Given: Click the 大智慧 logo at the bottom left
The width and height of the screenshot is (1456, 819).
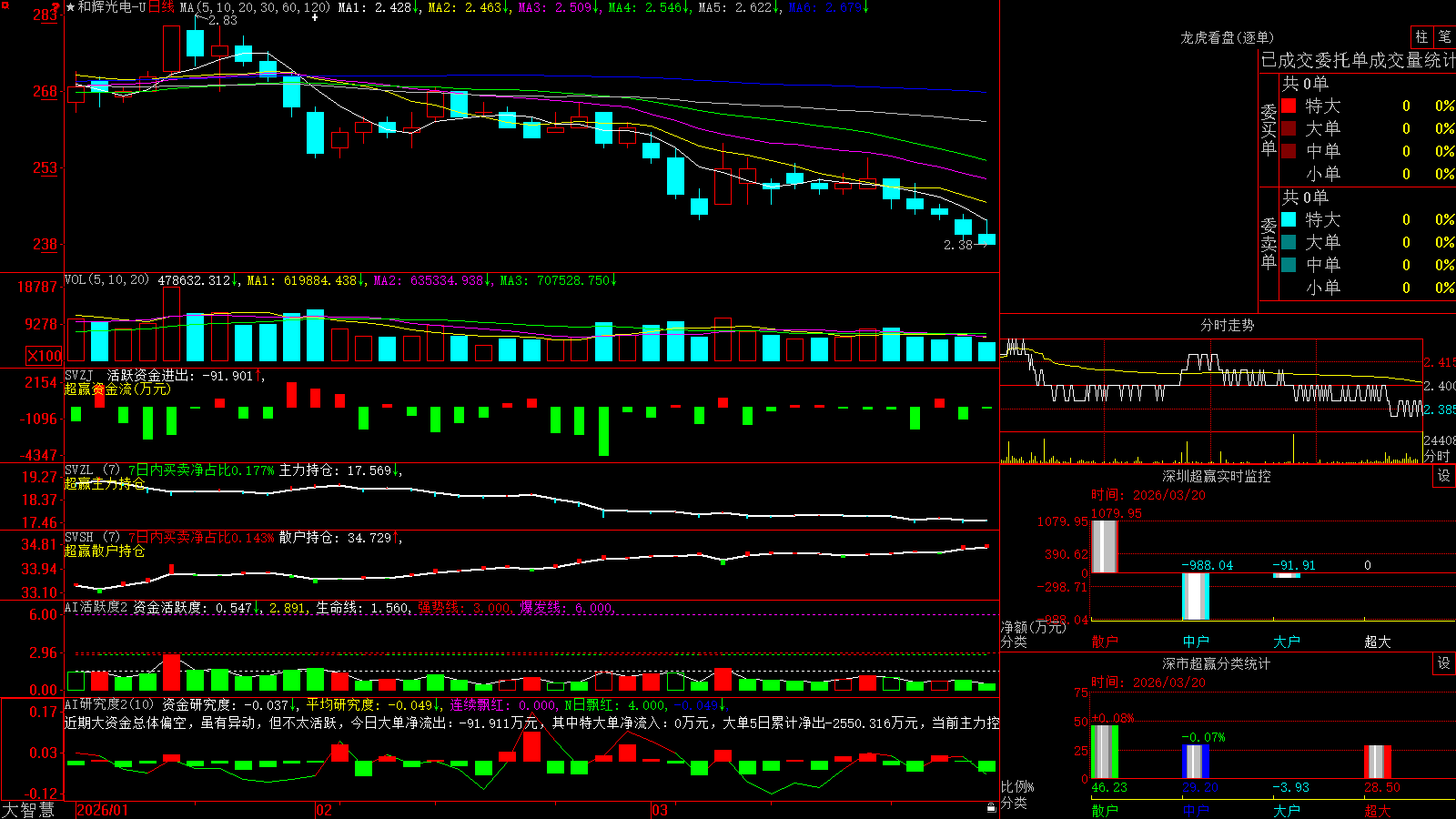Looking at the screenshot, I should pos(28,810).
